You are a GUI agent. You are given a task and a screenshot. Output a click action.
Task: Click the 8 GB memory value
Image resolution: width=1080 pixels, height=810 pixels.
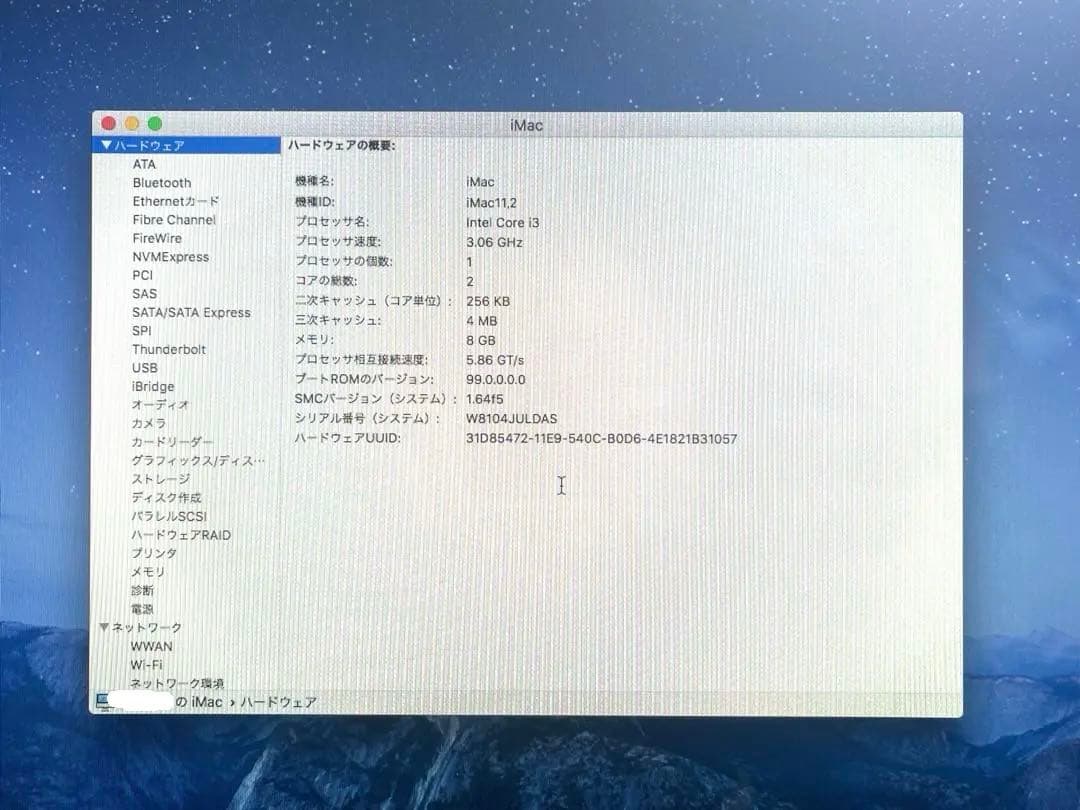click(481, 340)
